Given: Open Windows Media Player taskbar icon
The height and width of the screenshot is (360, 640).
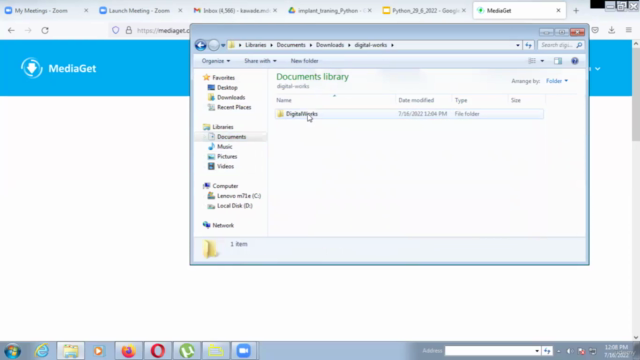Looking at the screenshot, I should coord(98,351).
